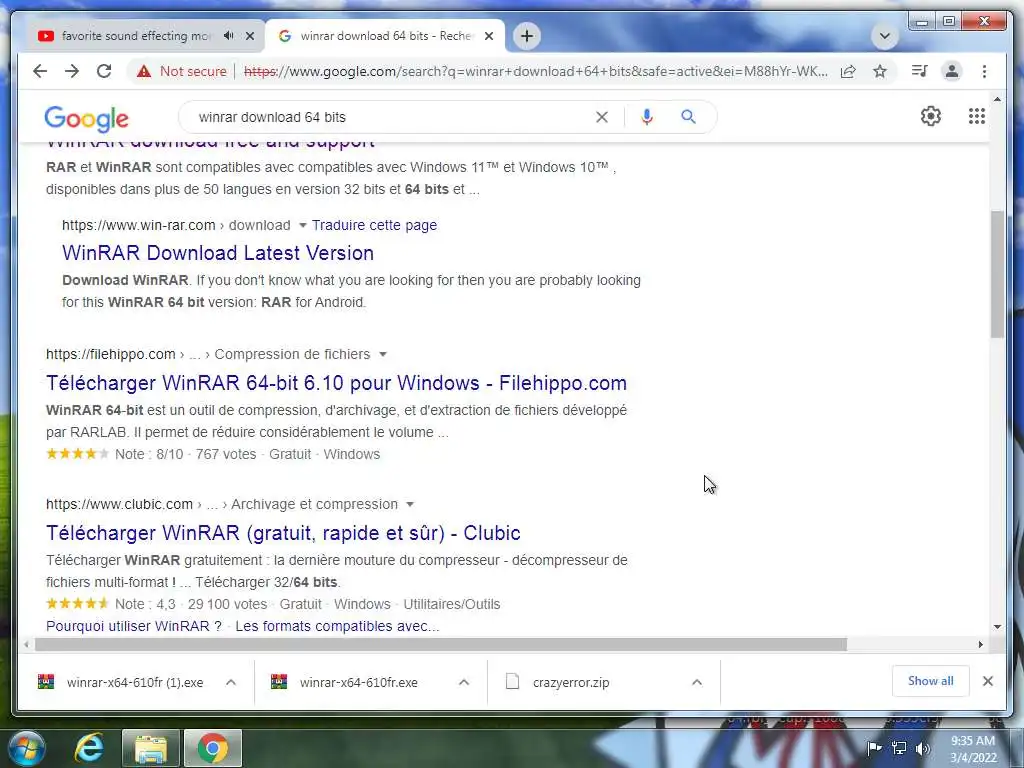1024x768 pixels.
Task: Open Google settings gear
Action: 931,116
